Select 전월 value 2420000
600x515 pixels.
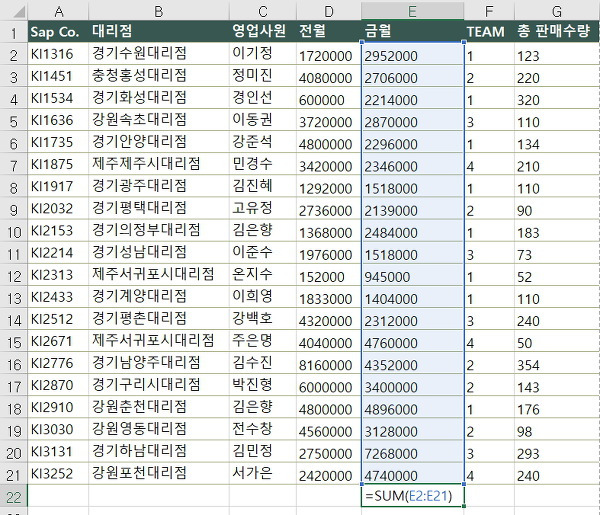pos(329,474)
